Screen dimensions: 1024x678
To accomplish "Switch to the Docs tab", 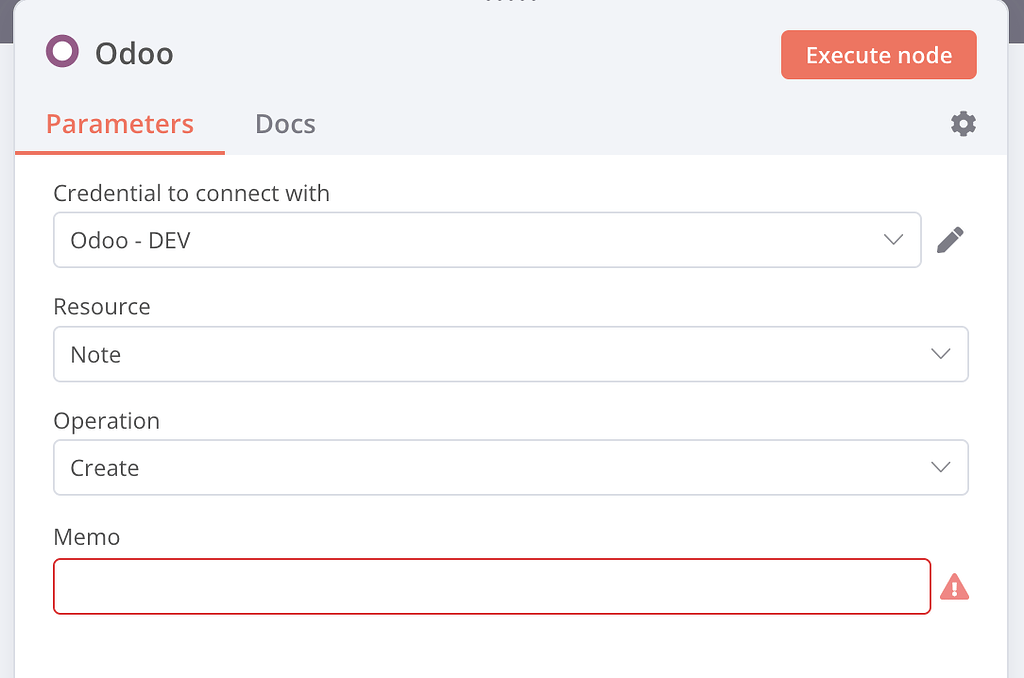I will tap(284, 123).
